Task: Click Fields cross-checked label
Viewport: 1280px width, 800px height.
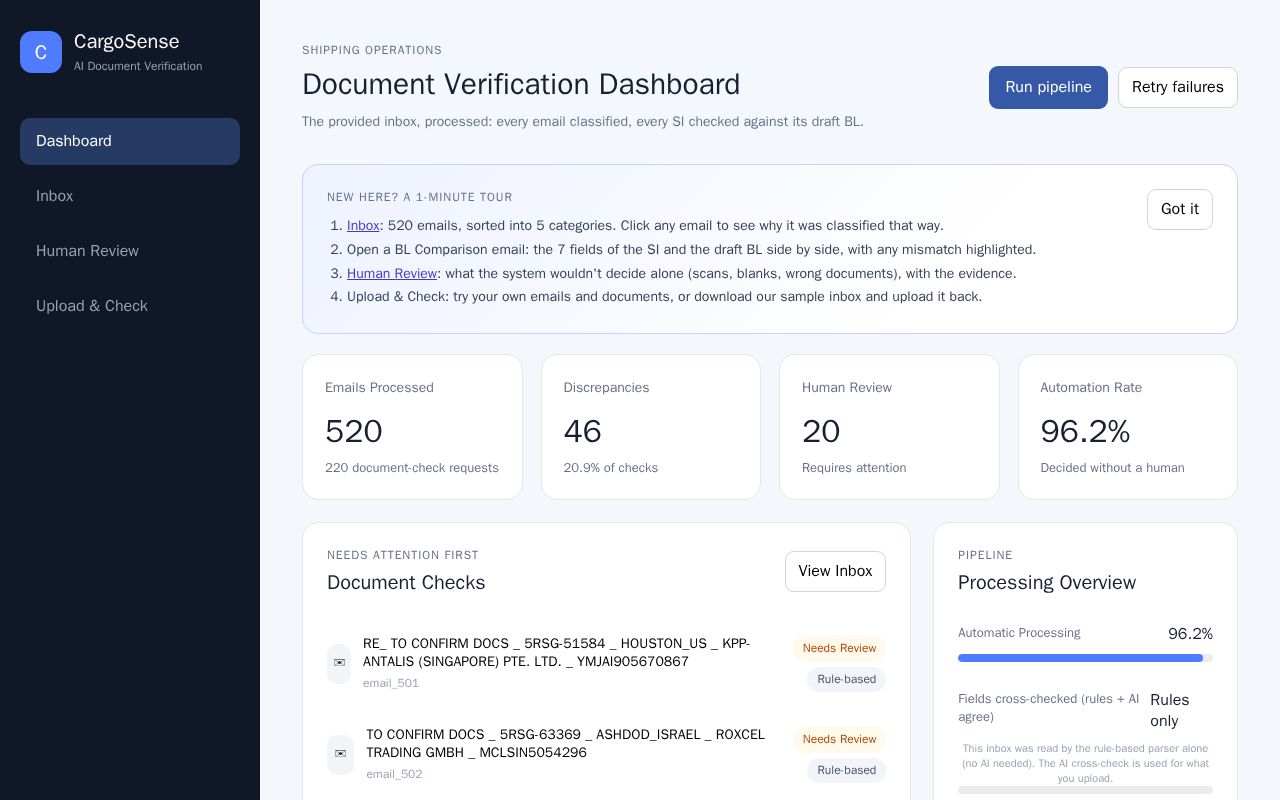Action: pos(1048,708)
